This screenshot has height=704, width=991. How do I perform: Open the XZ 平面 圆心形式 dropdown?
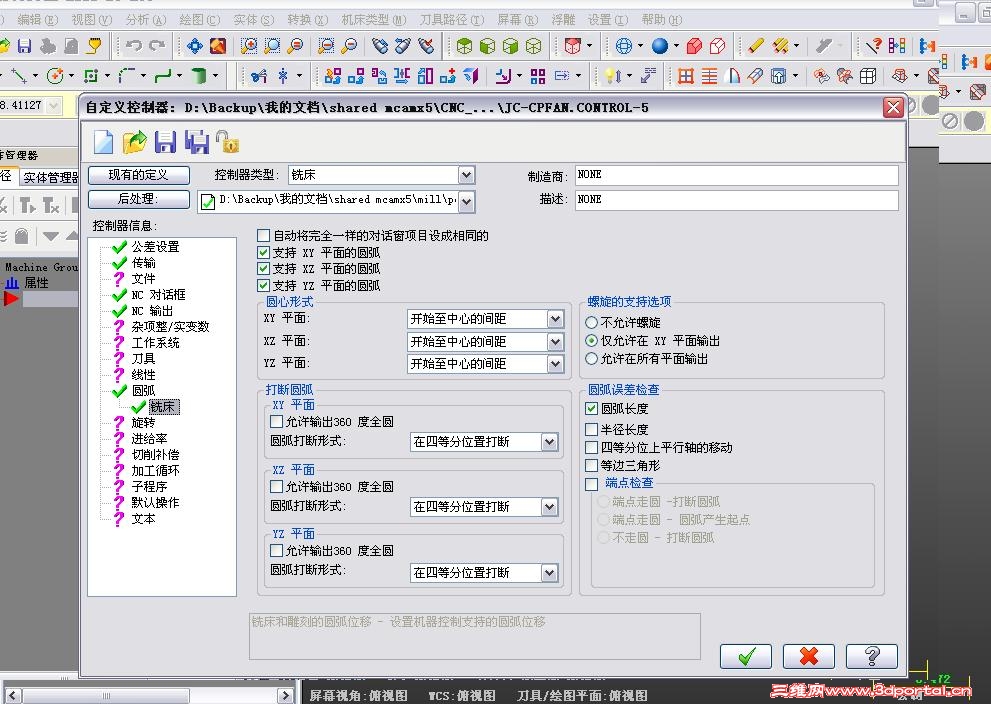coord(555,342)
